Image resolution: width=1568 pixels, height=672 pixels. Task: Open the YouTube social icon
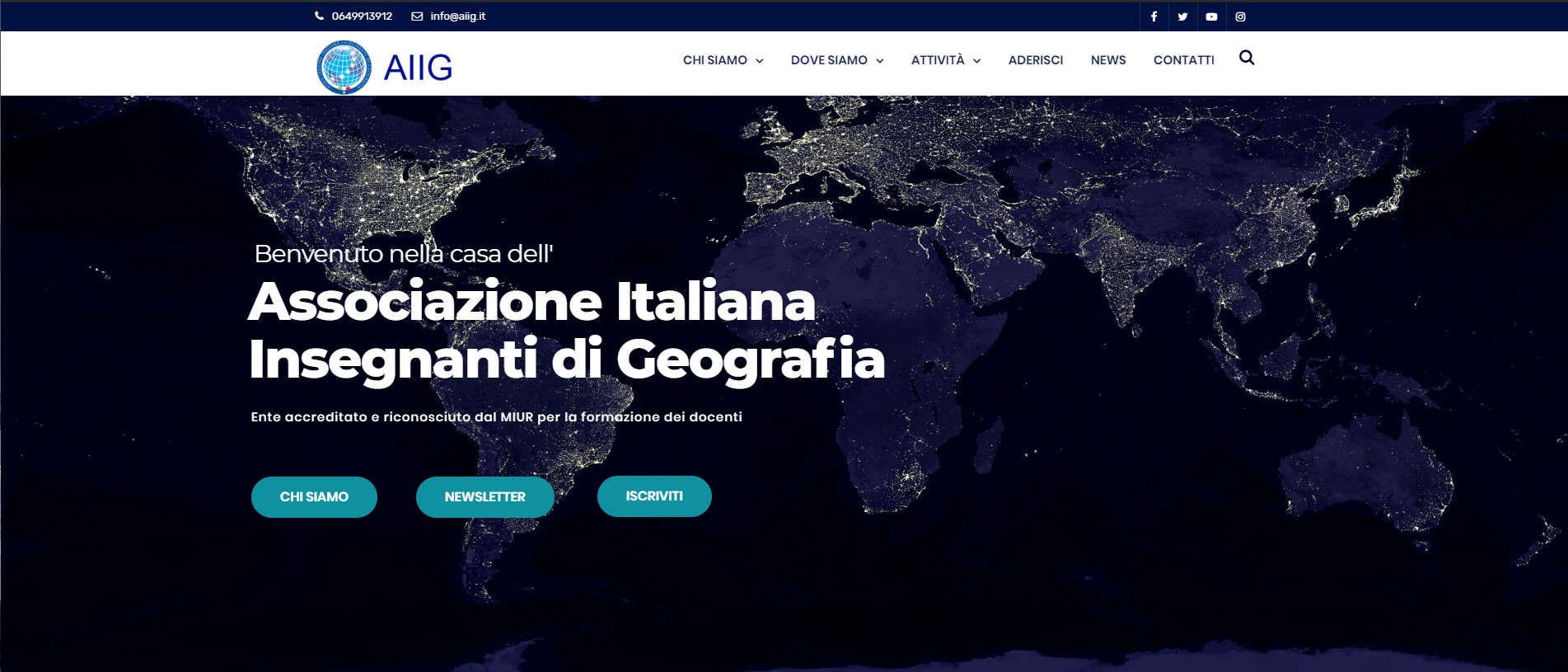[x=1211, y=16]
